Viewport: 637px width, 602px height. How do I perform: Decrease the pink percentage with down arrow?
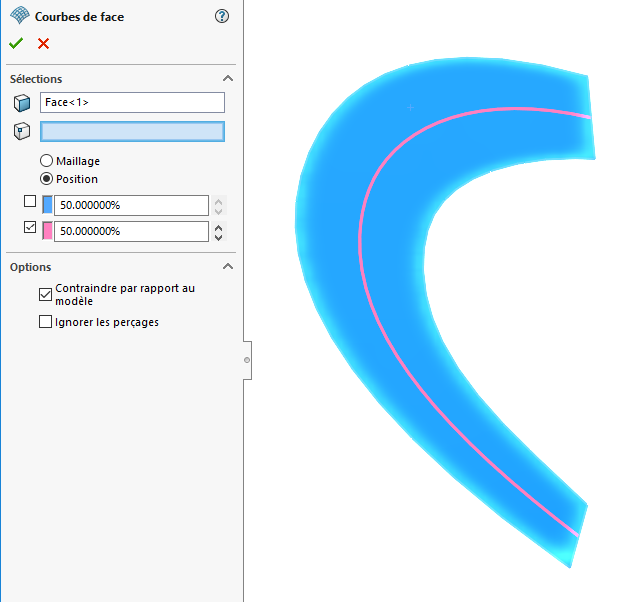(x=219, y=237)
